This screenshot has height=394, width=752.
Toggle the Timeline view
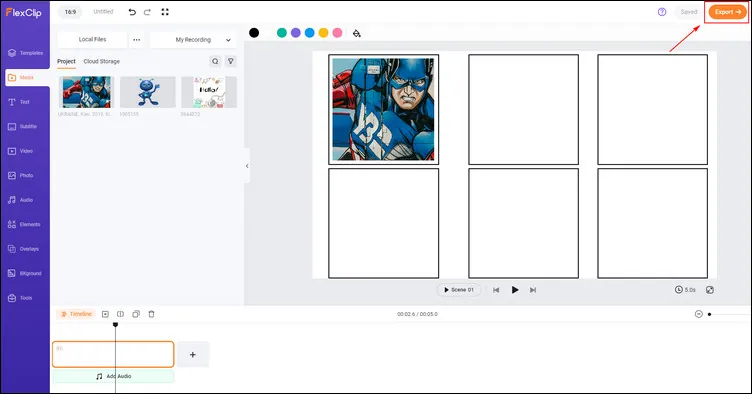(76, 314)
